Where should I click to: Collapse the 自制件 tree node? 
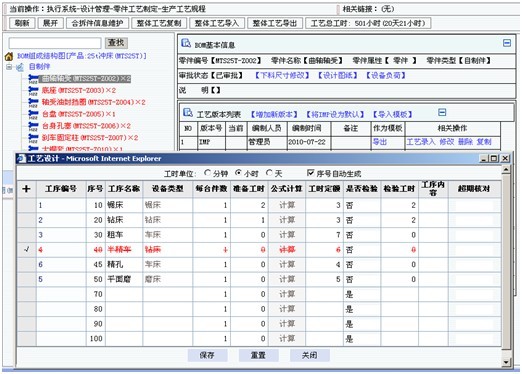9,67
